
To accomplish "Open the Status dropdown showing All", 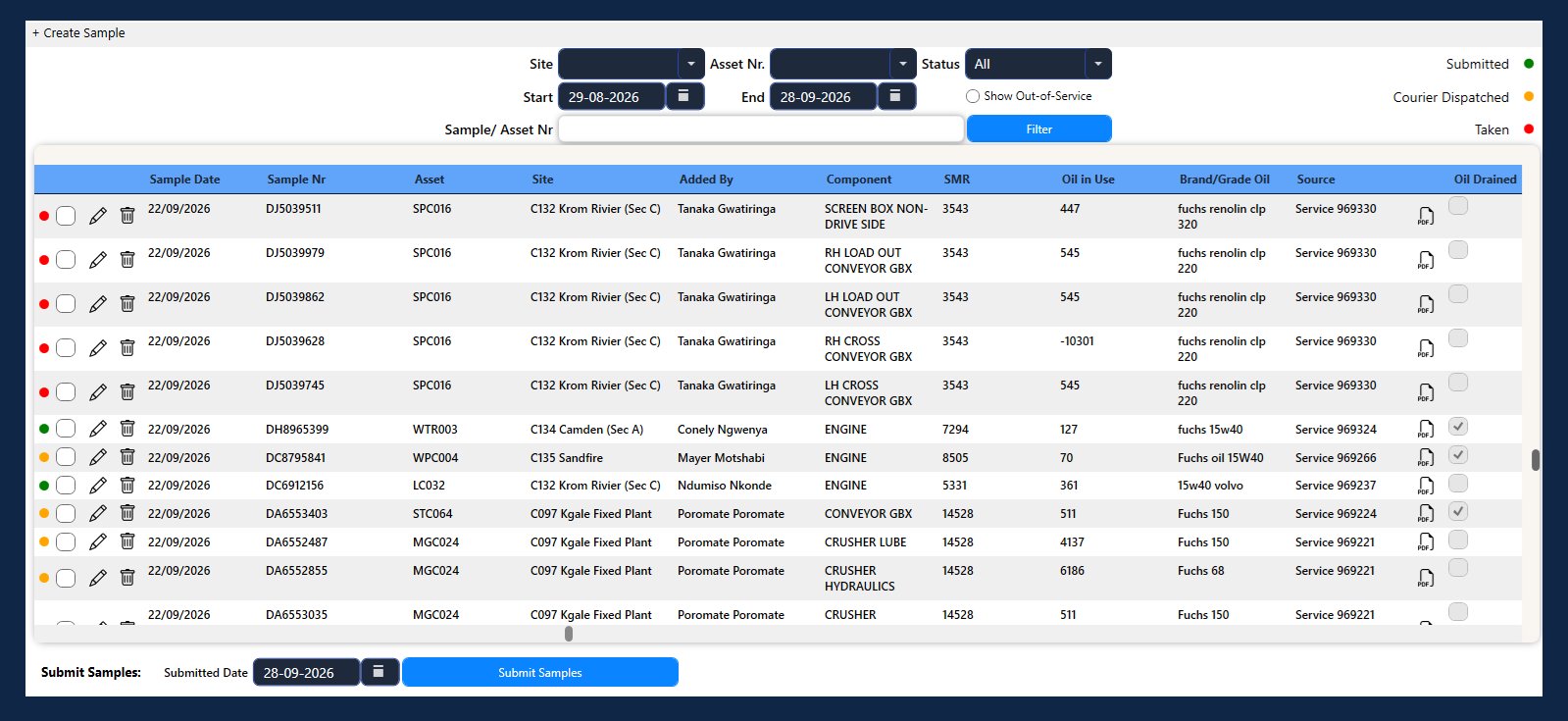I will tap(1038, 64).
